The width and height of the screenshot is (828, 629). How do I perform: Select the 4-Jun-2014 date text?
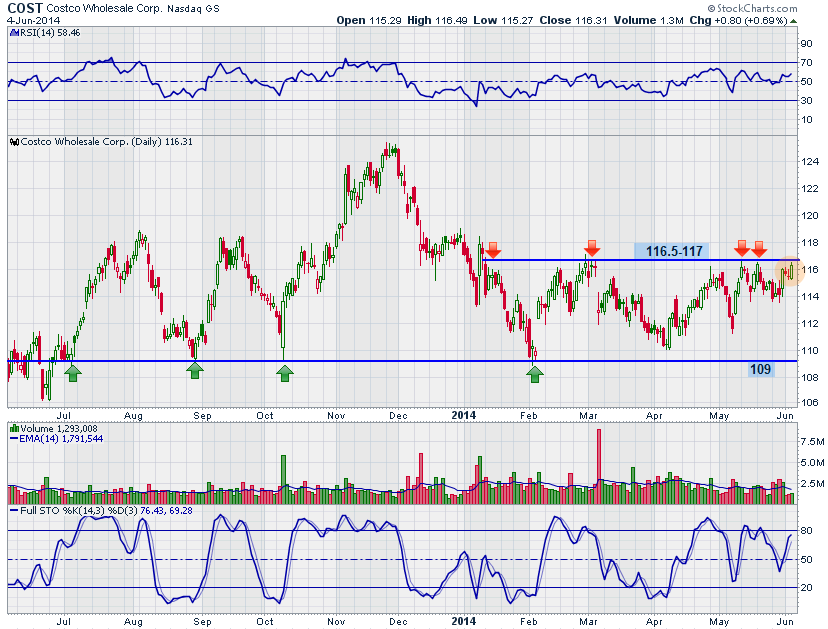click(33, 21)
